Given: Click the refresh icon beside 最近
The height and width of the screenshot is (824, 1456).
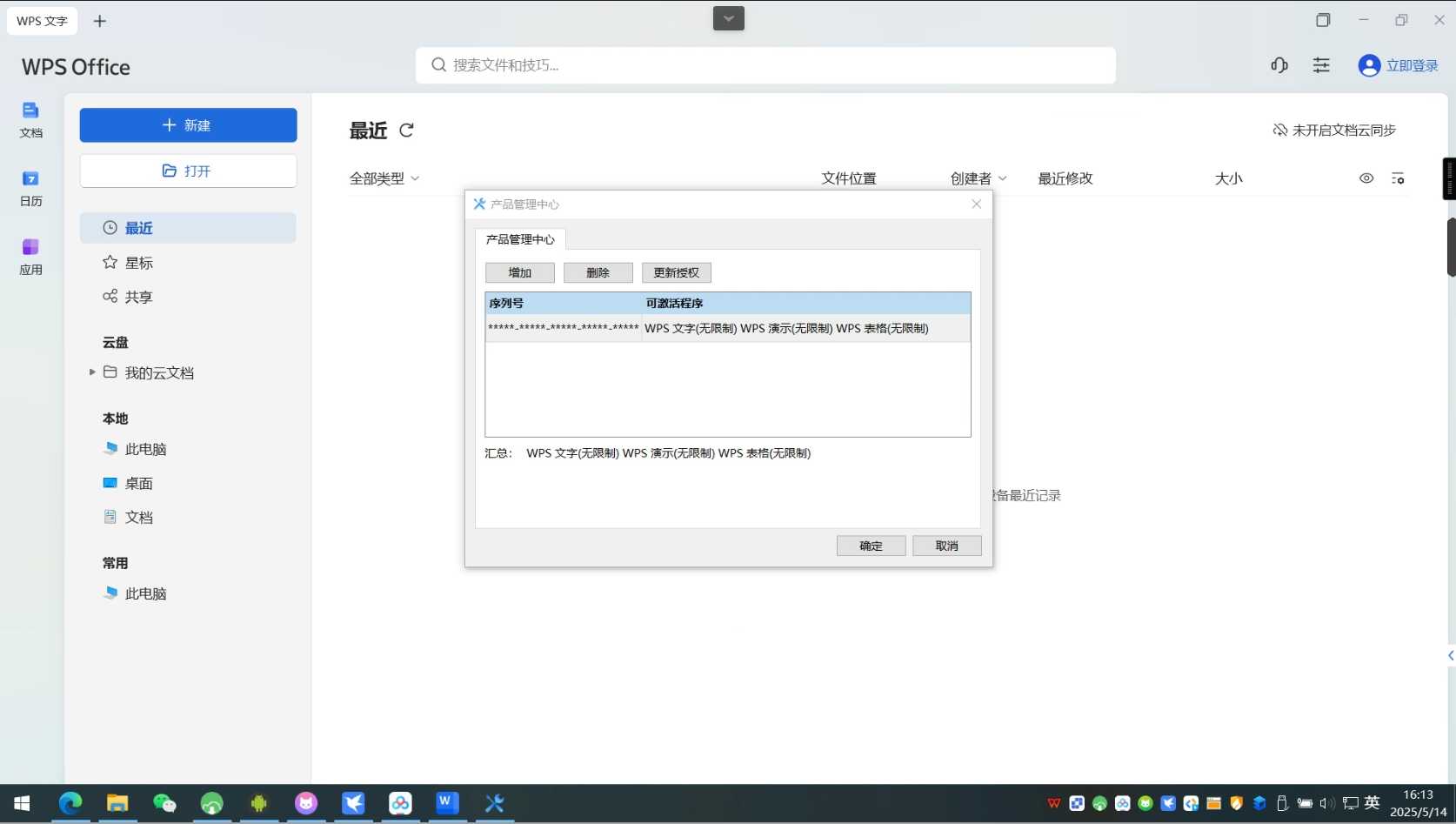Looking at the screenshot, I should click(406, 131).
